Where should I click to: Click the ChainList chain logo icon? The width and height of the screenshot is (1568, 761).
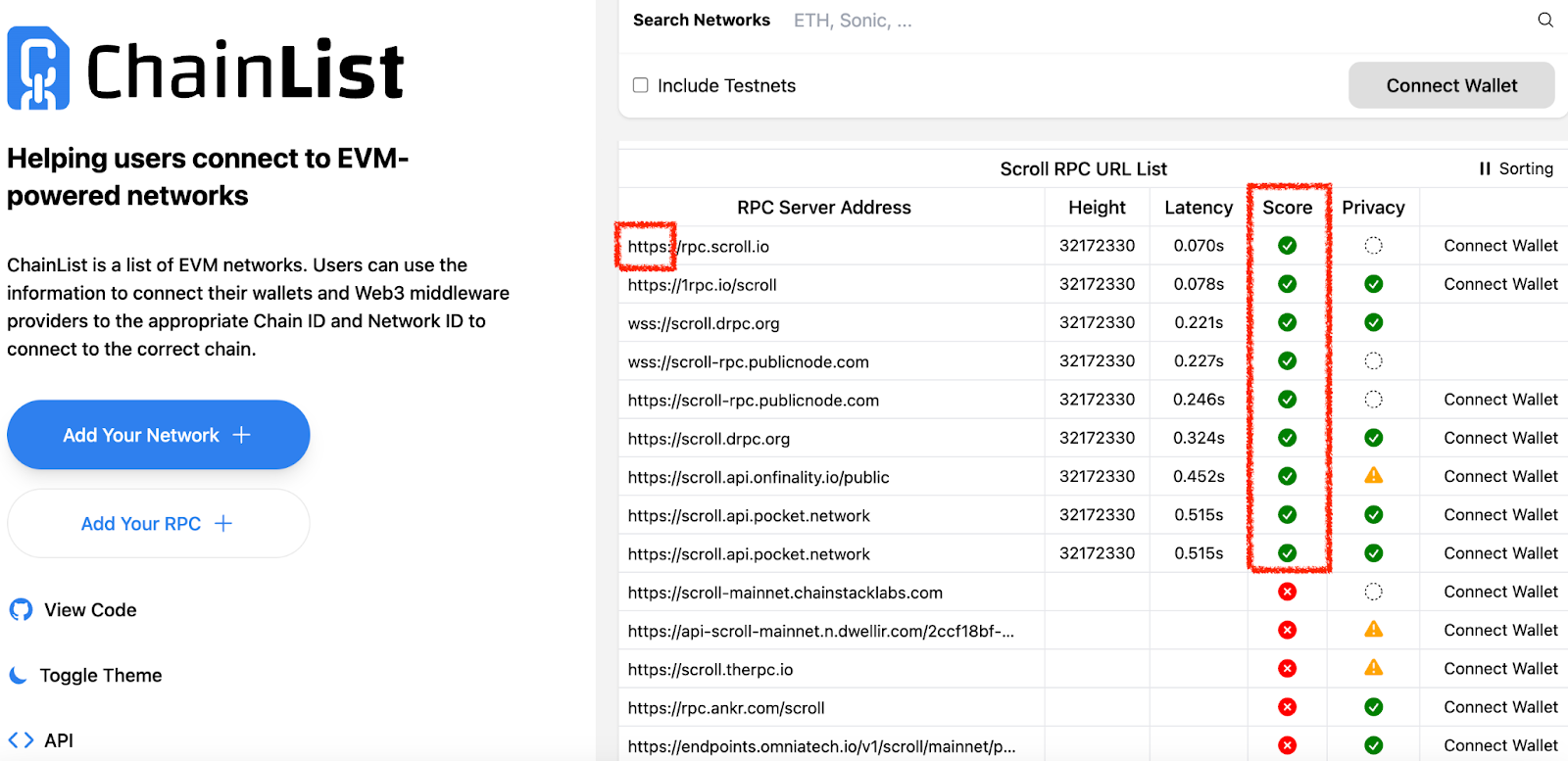(x=38, y=68)
